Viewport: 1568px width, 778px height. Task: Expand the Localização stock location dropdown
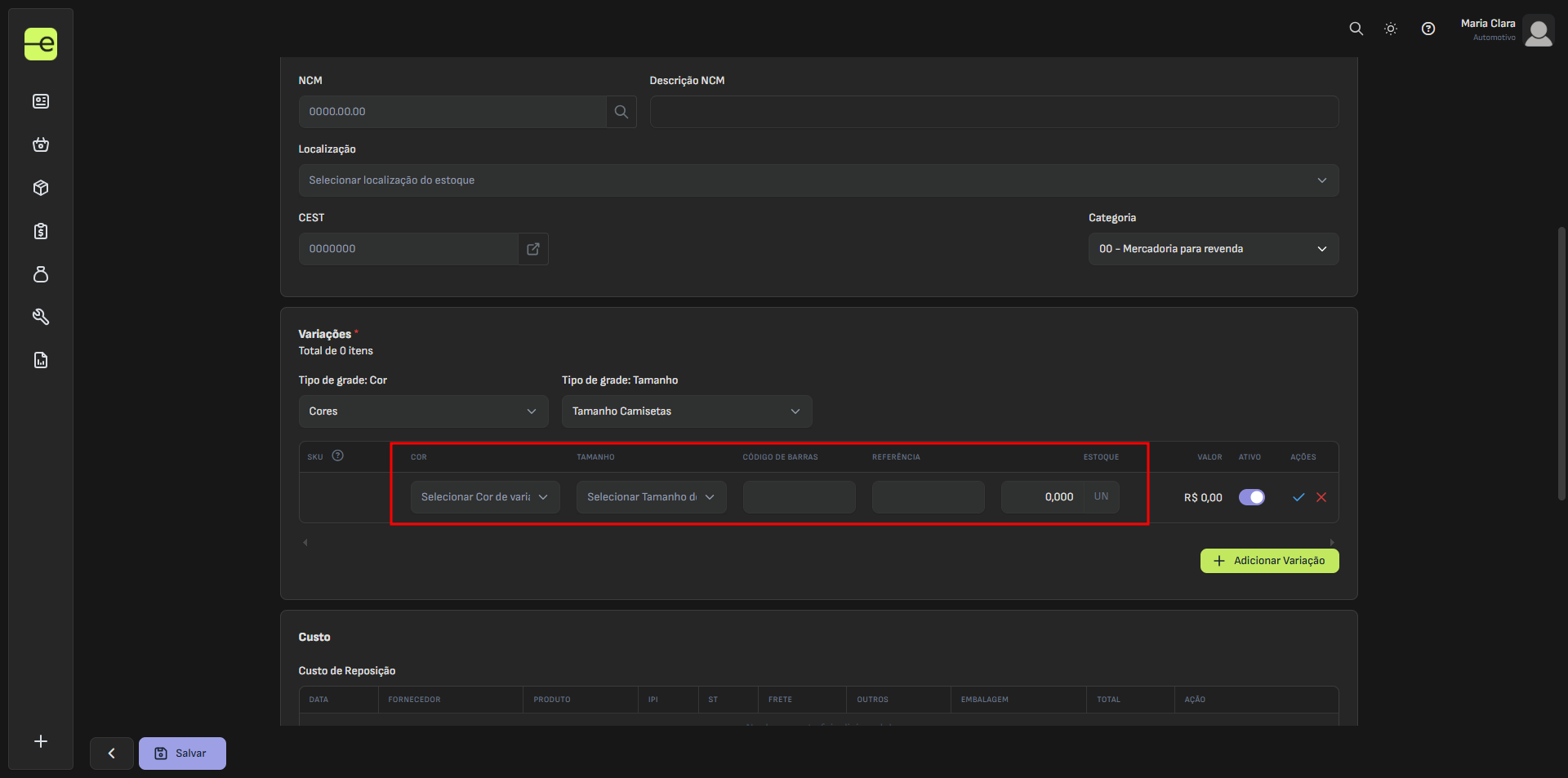click(818, 180)
